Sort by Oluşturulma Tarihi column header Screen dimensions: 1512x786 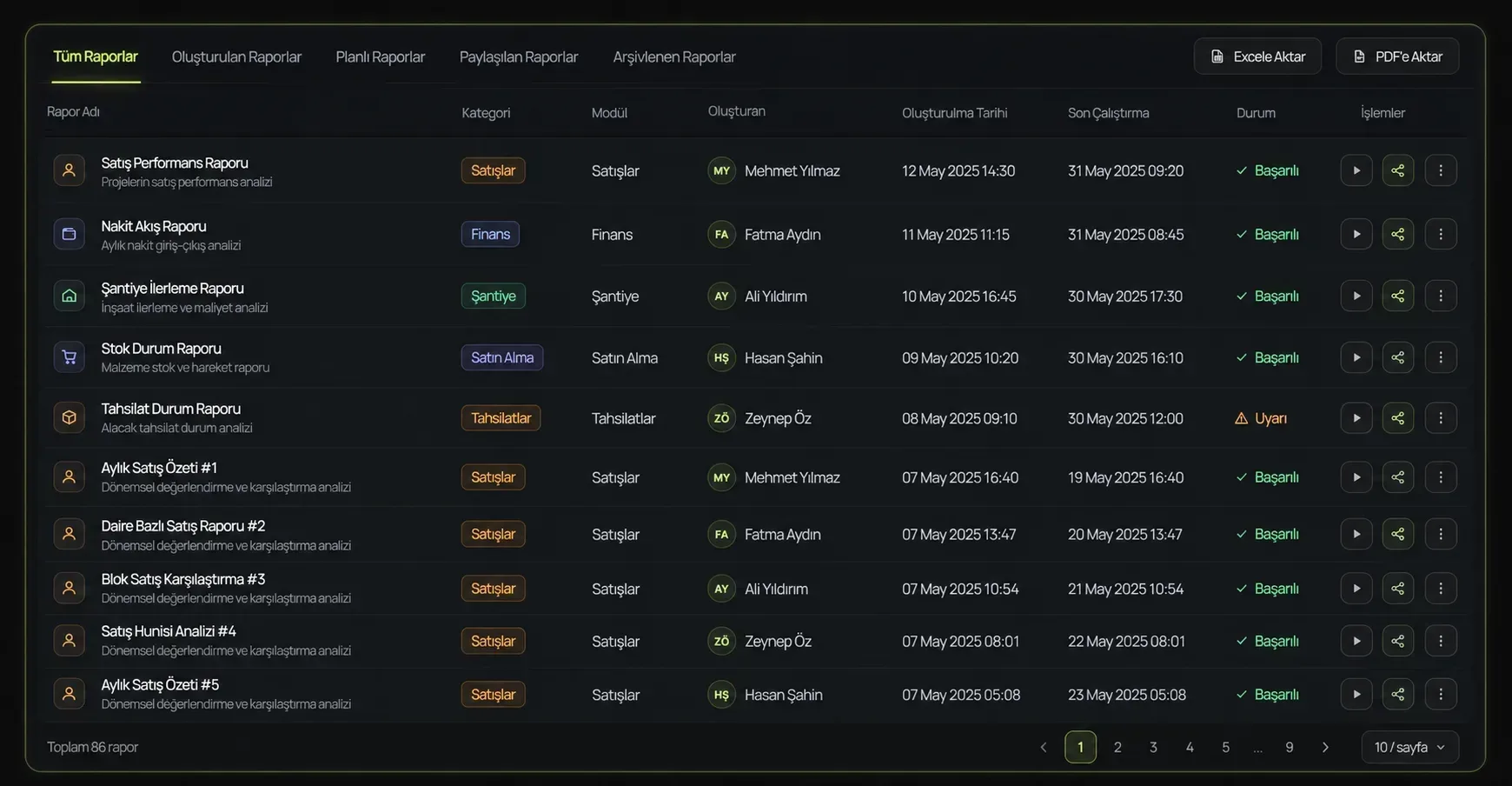coord(954,112)
